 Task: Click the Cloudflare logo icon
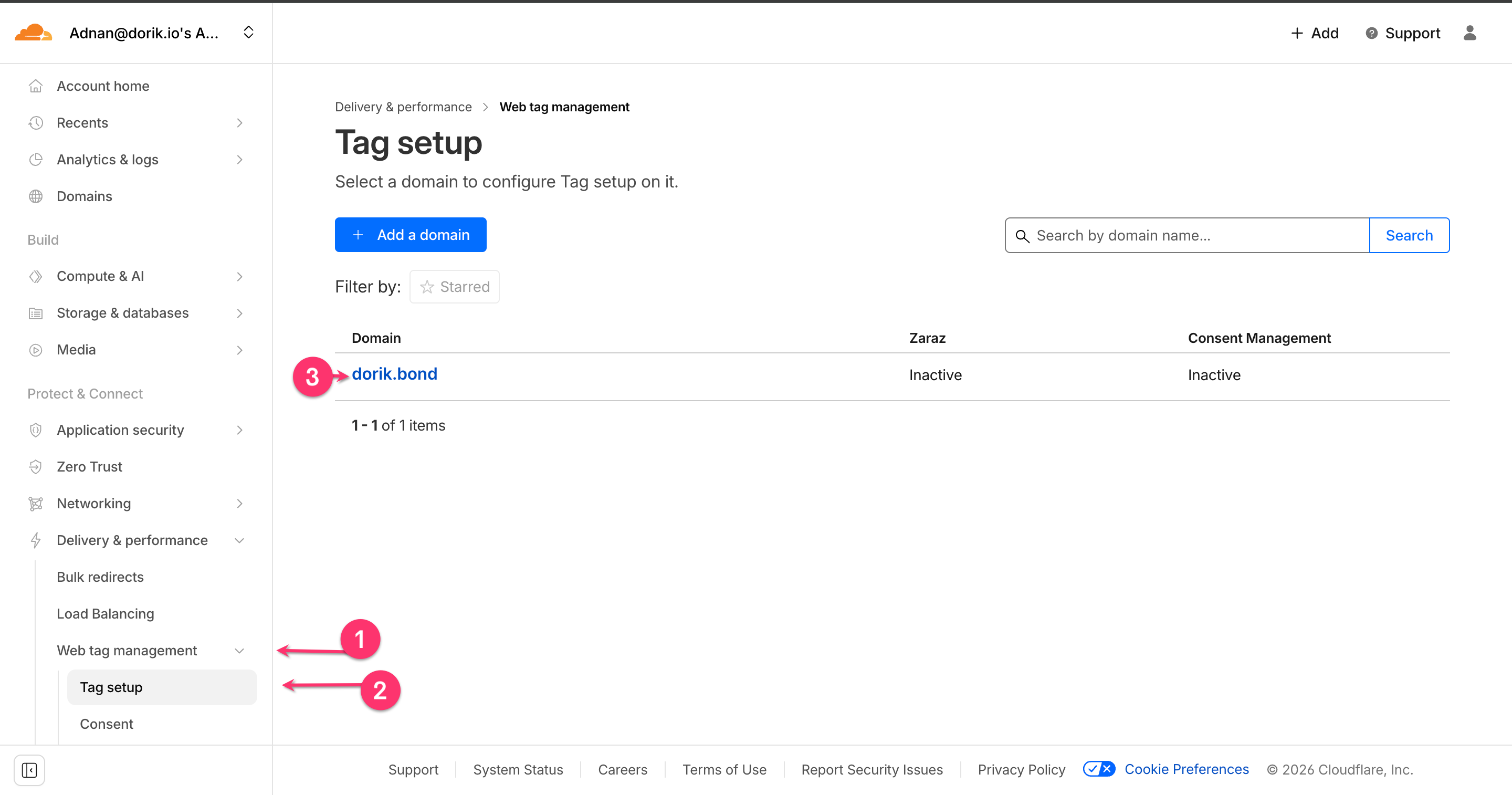34,33
